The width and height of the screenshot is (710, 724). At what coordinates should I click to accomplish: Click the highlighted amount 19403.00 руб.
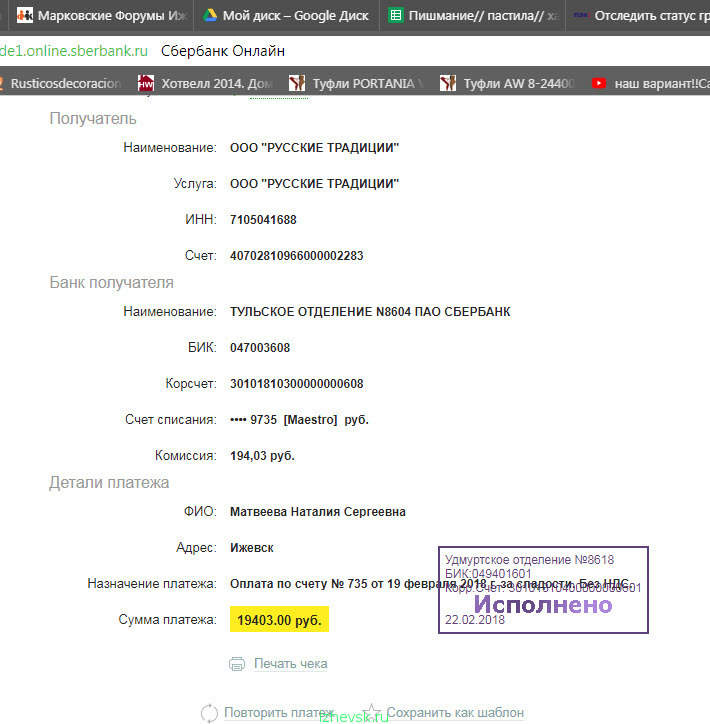click(279, 620)
